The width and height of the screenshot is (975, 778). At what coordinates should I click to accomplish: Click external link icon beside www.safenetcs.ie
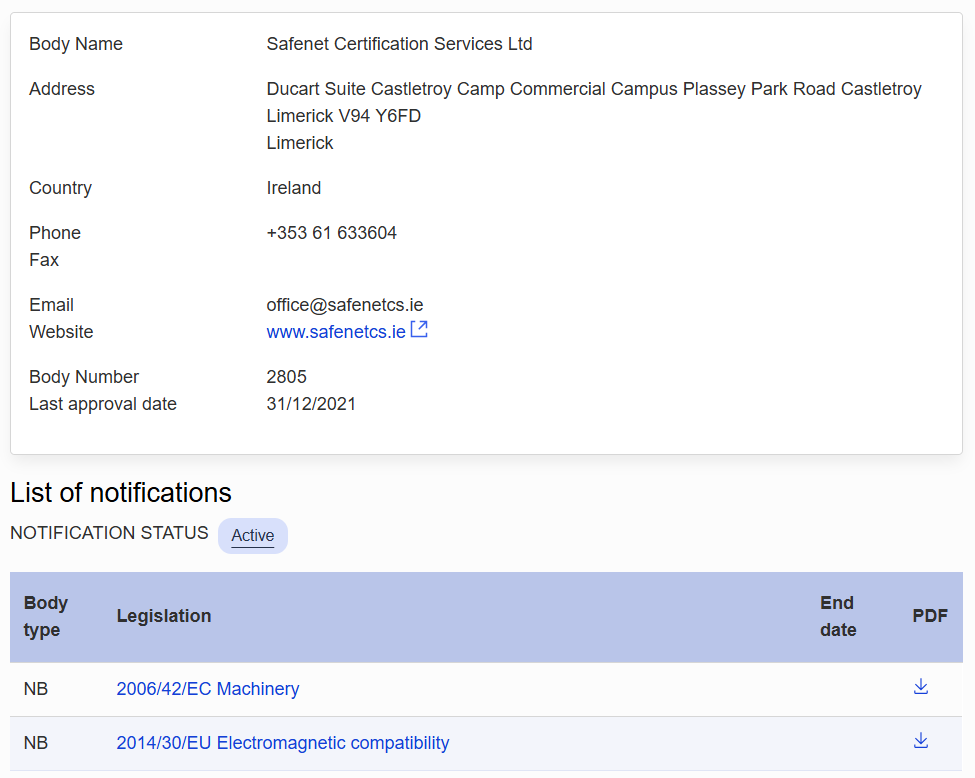click(420, 330)
